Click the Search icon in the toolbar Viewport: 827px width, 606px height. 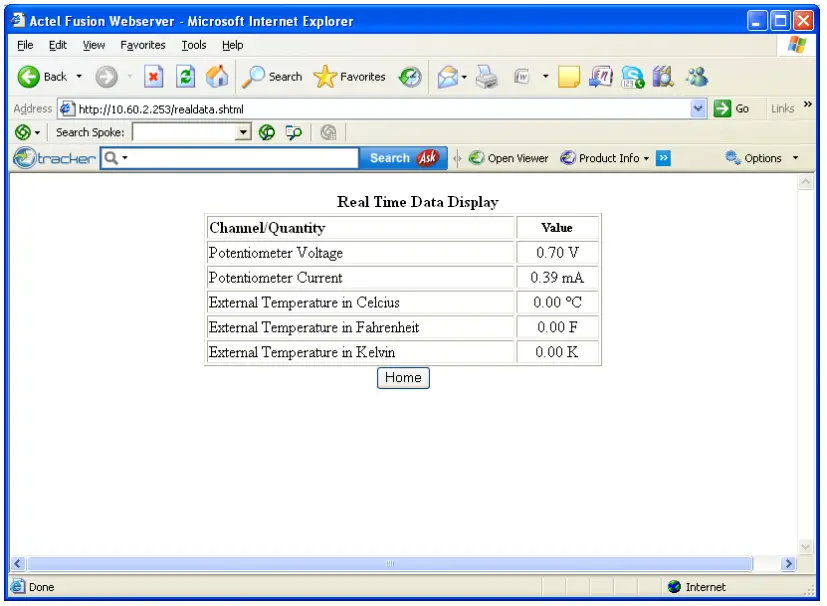click(x=271, y=77)
